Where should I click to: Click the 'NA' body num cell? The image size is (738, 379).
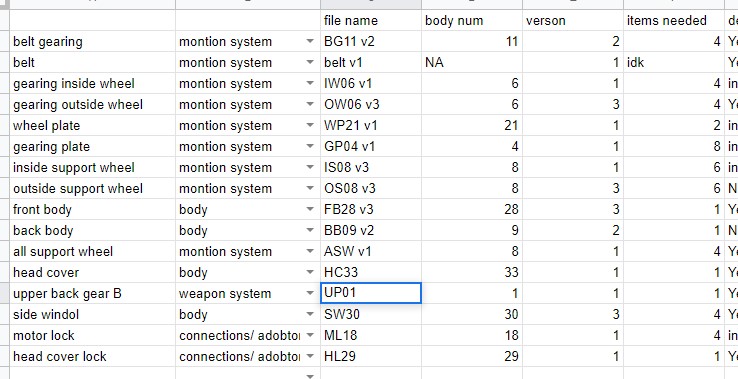point(472,63)
